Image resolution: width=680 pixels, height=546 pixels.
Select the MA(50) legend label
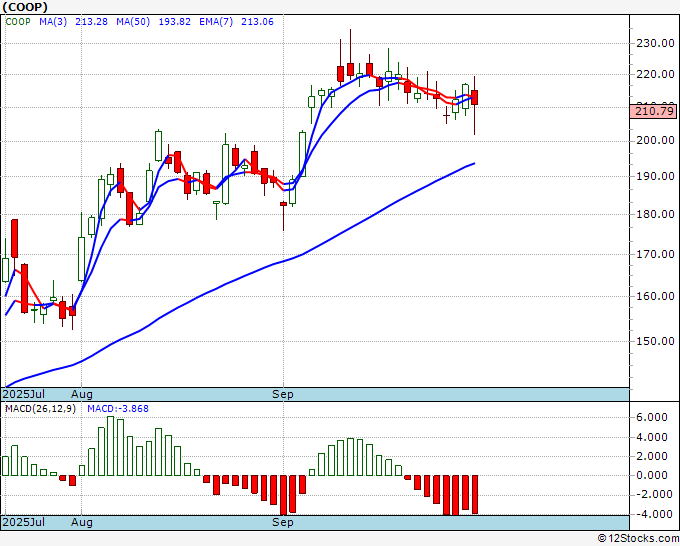click(x=133, y=22)
